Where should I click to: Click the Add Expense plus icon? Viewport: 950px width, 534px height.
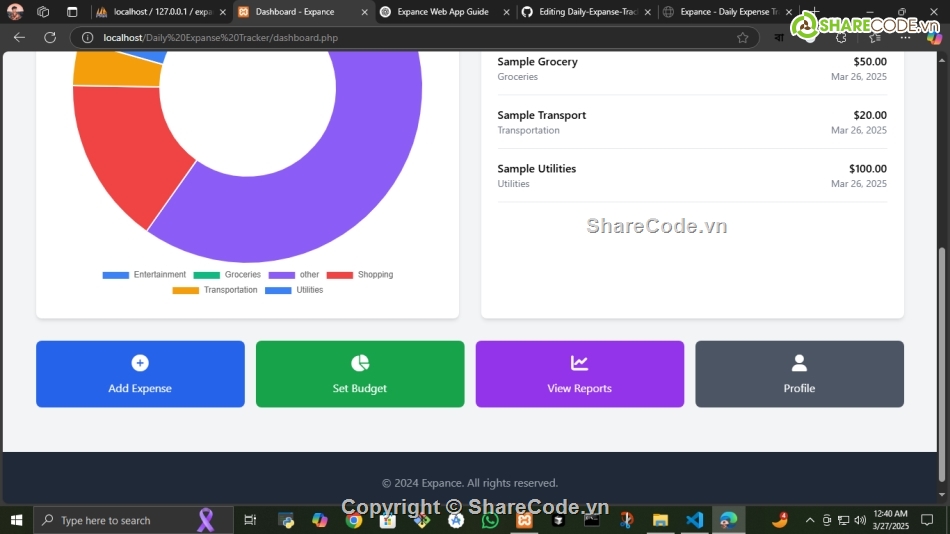point(140,363)
